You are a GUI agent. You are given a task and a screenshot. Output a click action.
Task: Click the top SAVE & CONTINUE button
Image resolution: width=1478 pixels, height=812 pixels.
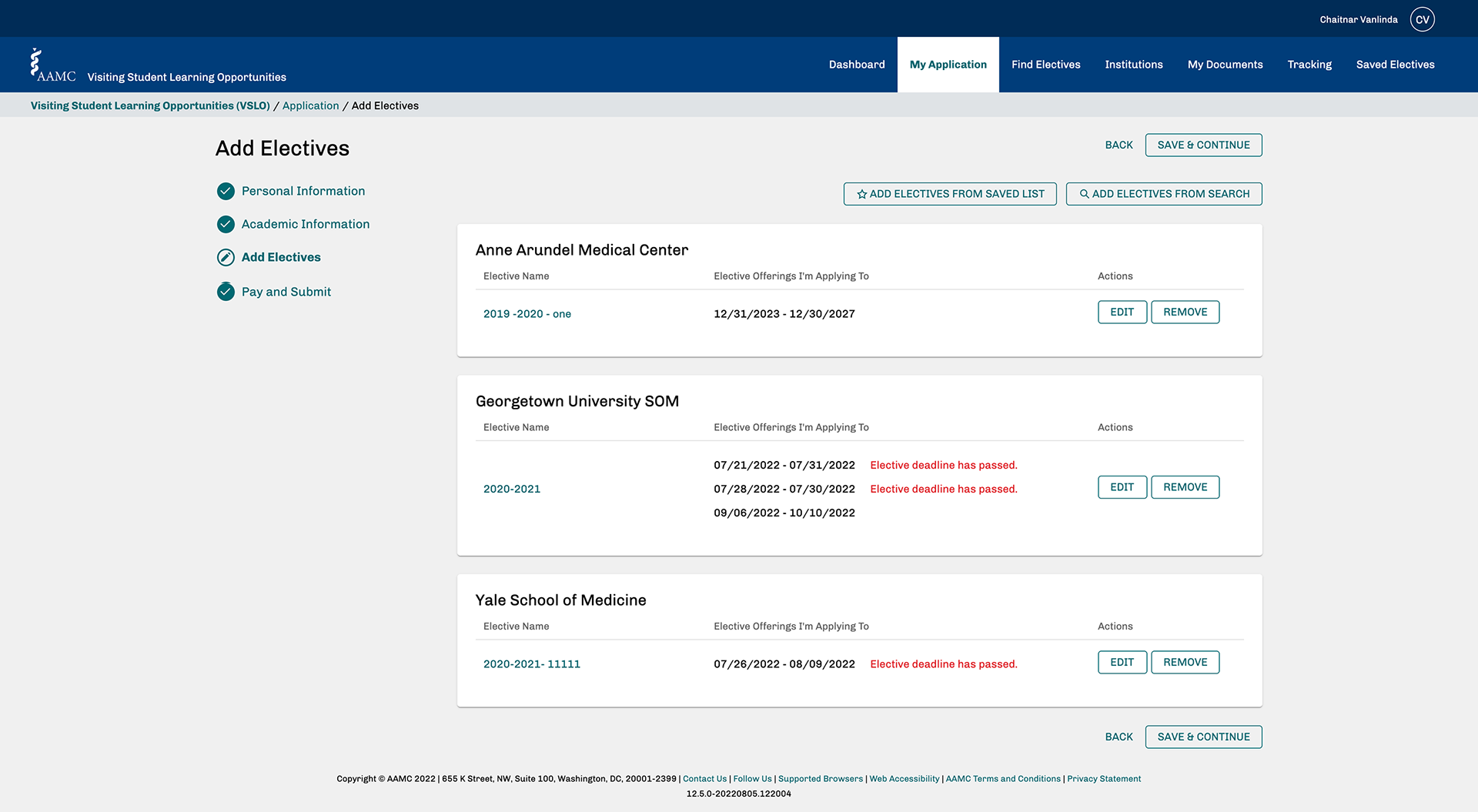pyautogui.click(x=1203, y=145)
